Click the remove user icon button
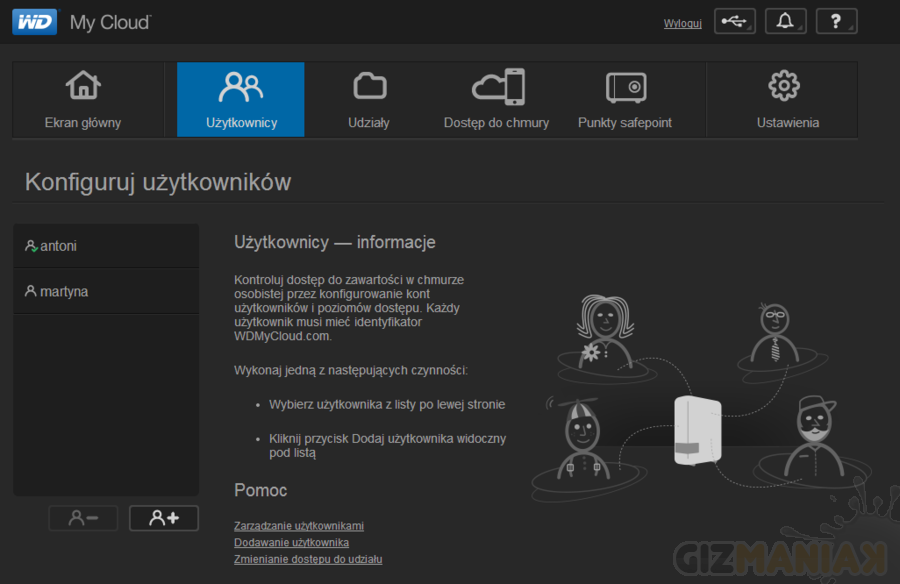 (x=83, y=518)
